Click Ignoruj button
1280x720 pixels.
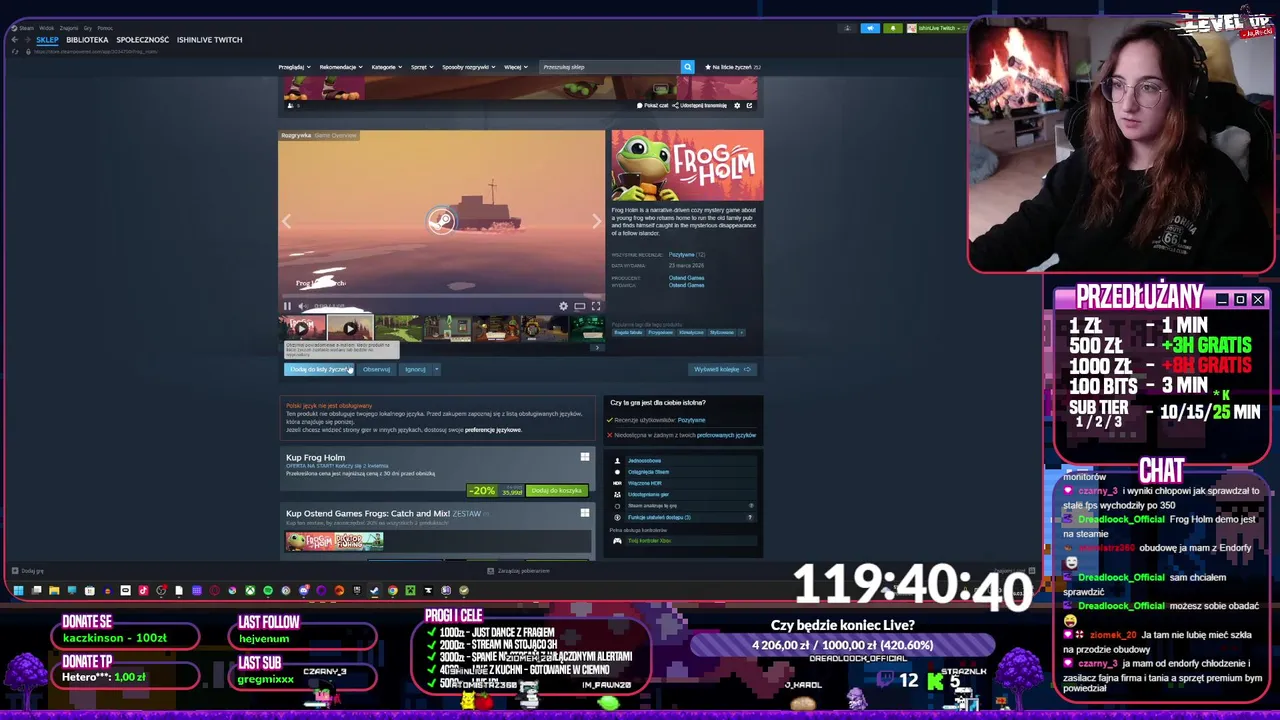pyautogui.click(x=415, y=369)
